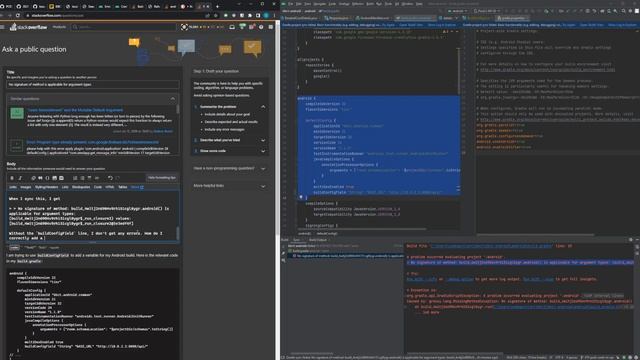
Task: Switch to Sync tab in Build panel
Action: (296, 240)
